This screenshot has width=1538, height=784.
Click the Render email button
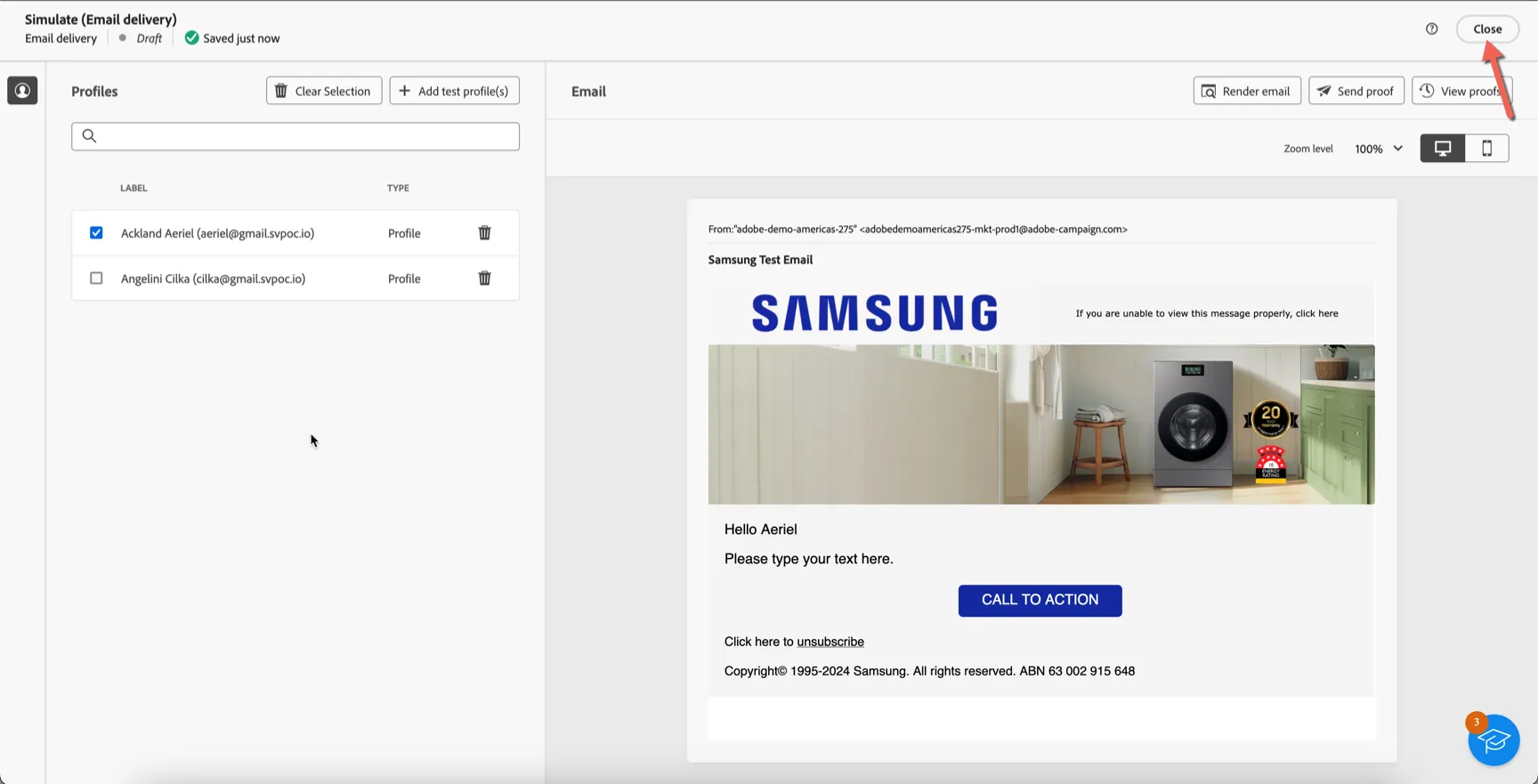[1247, 91]
